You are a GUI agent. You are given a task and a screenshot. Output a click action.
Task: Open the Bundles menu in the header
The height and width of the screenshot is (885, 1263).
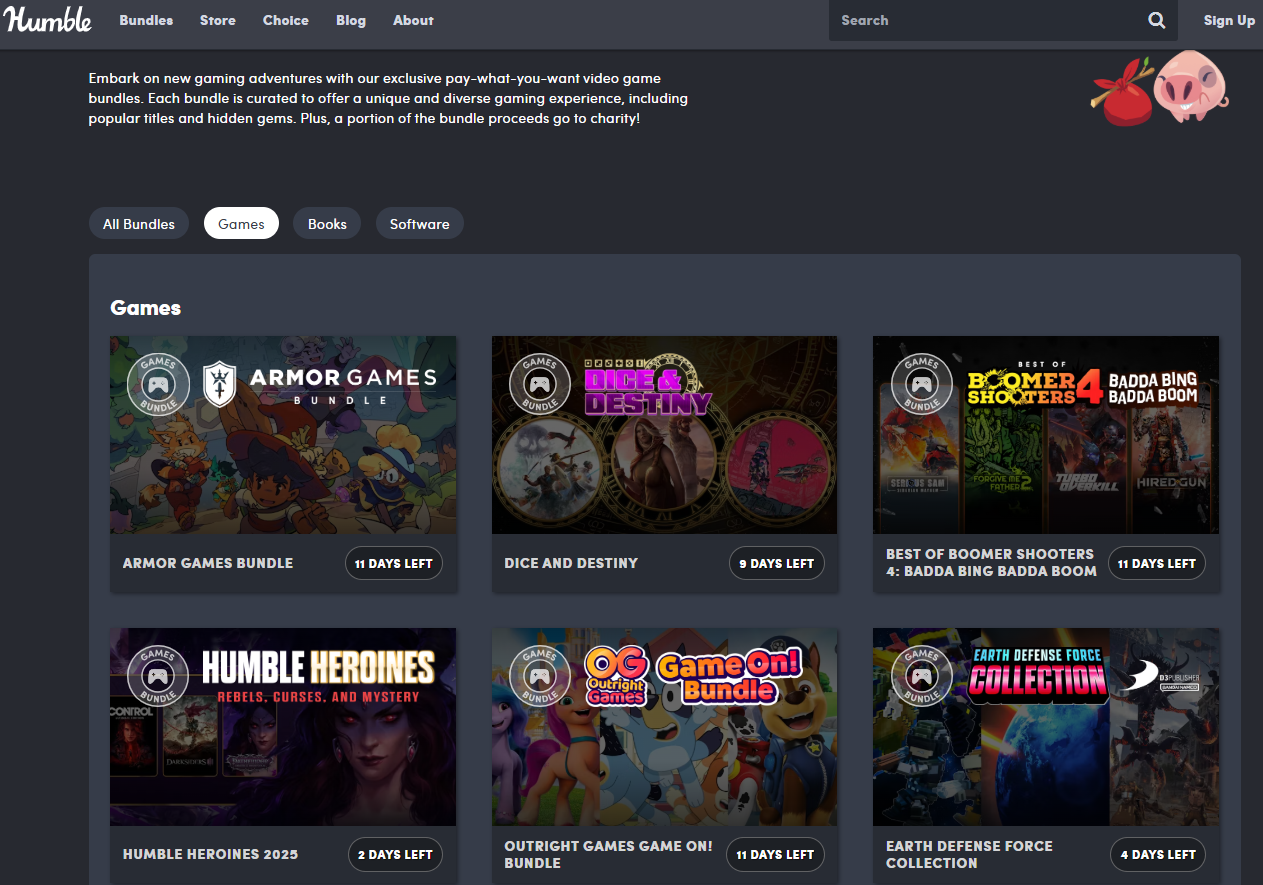point(146,20)
